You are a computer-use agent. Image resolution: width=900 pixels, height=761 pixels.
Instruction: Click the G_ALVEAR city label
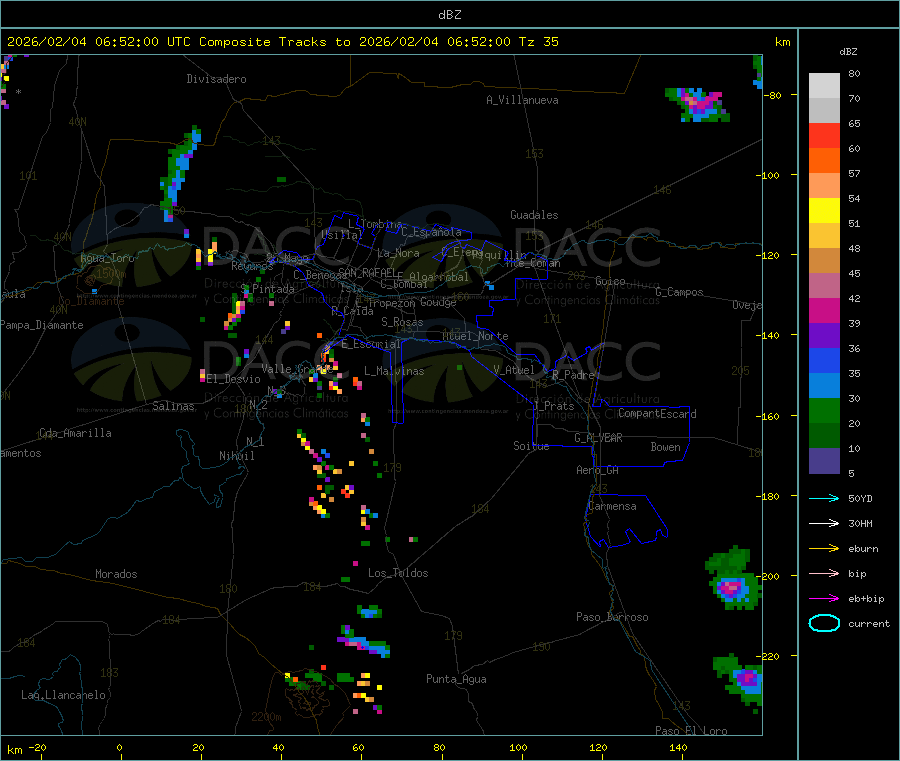598,438
